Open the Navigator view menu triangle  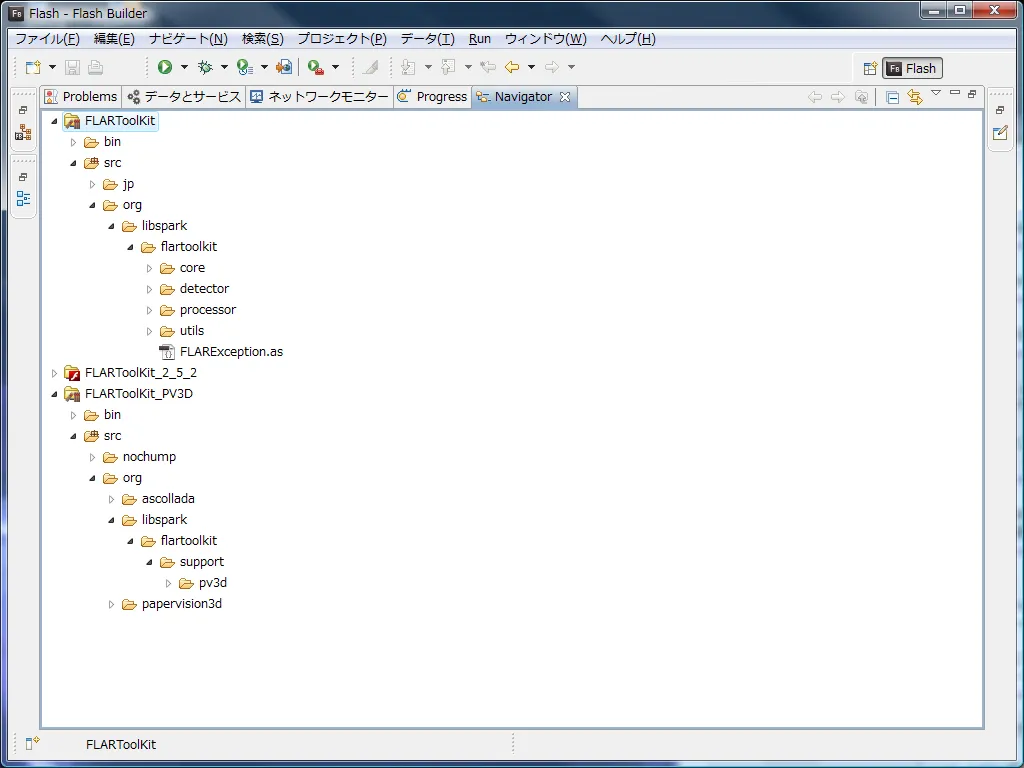tap(936, 93)
